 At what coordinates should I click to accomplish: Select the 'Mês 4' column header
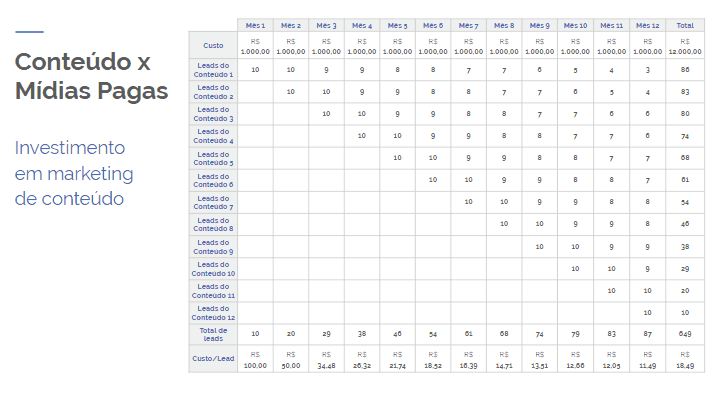pos(362,25)
